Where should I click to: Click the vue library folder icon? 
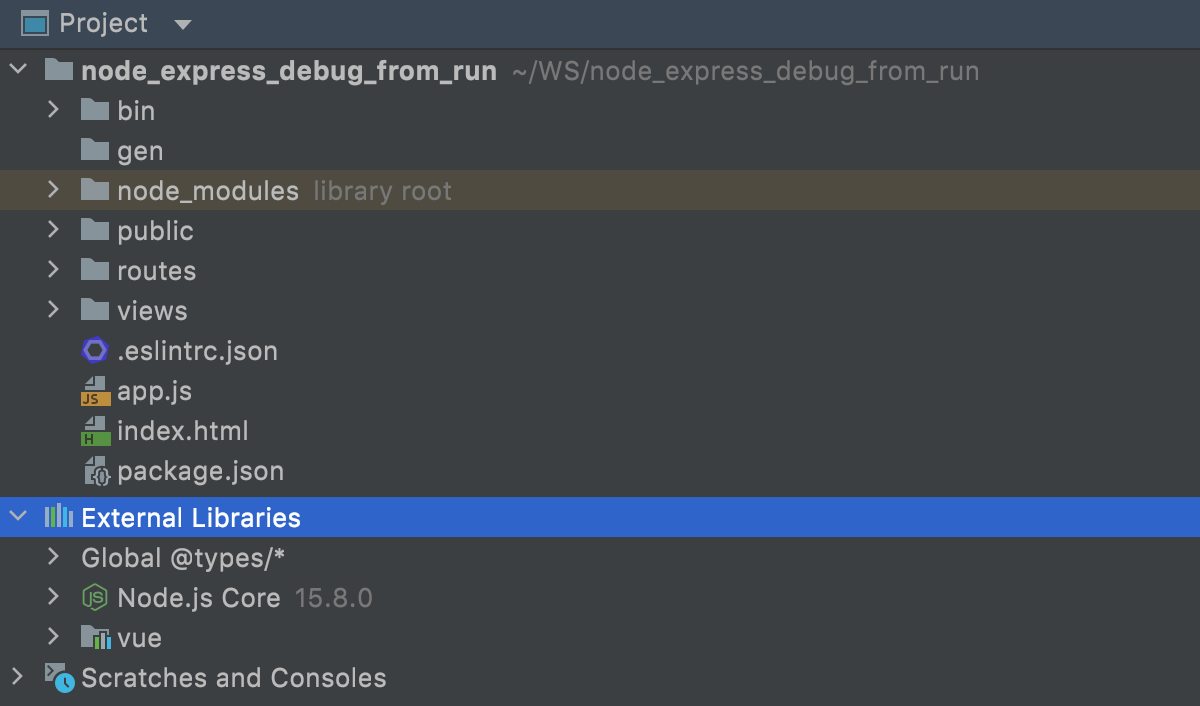point(95,637)
